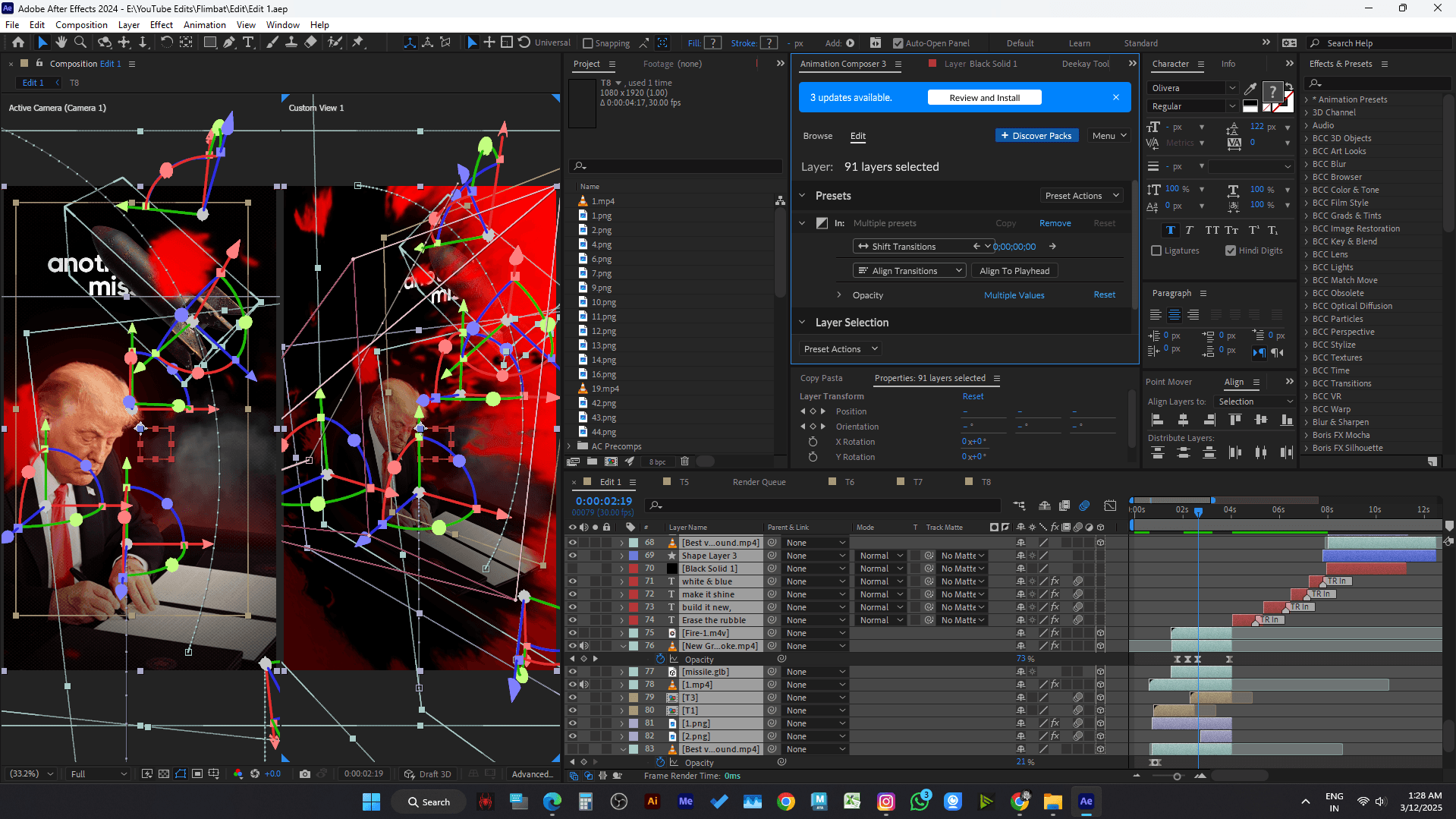
Task: Click the Review and Install button
Action: pyautogui.click(x=984, y=98)
